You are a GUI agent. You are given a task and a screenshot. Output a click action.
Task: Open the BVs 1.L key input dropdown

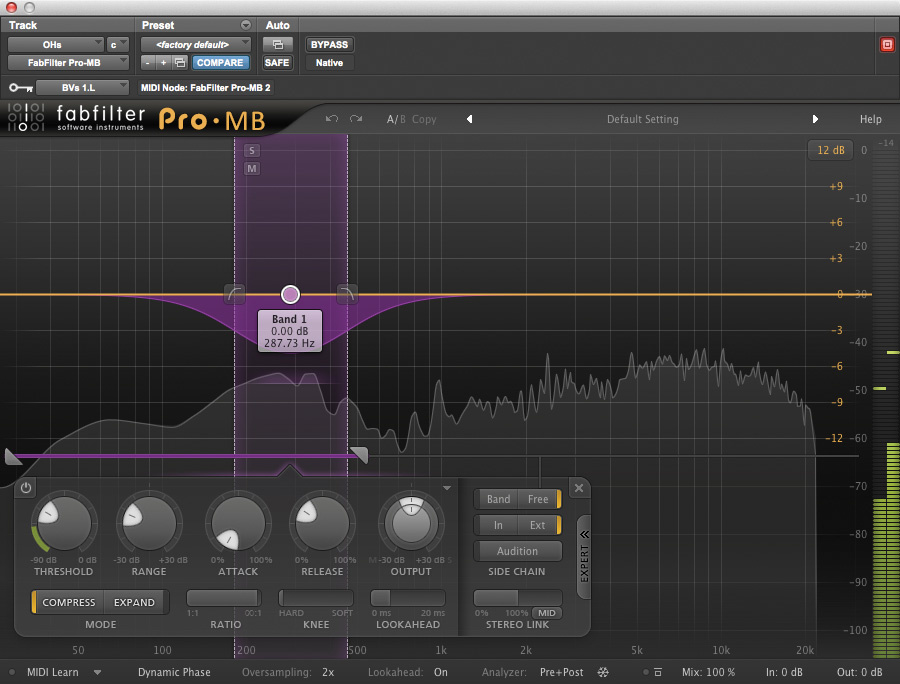click(82, 88)
